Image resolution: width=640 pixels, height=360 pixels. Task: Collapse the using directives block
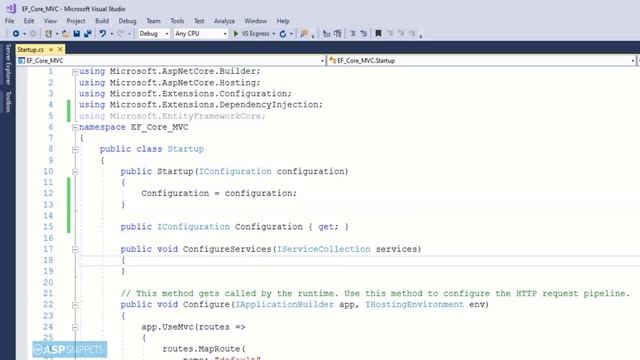pos(75,72)
